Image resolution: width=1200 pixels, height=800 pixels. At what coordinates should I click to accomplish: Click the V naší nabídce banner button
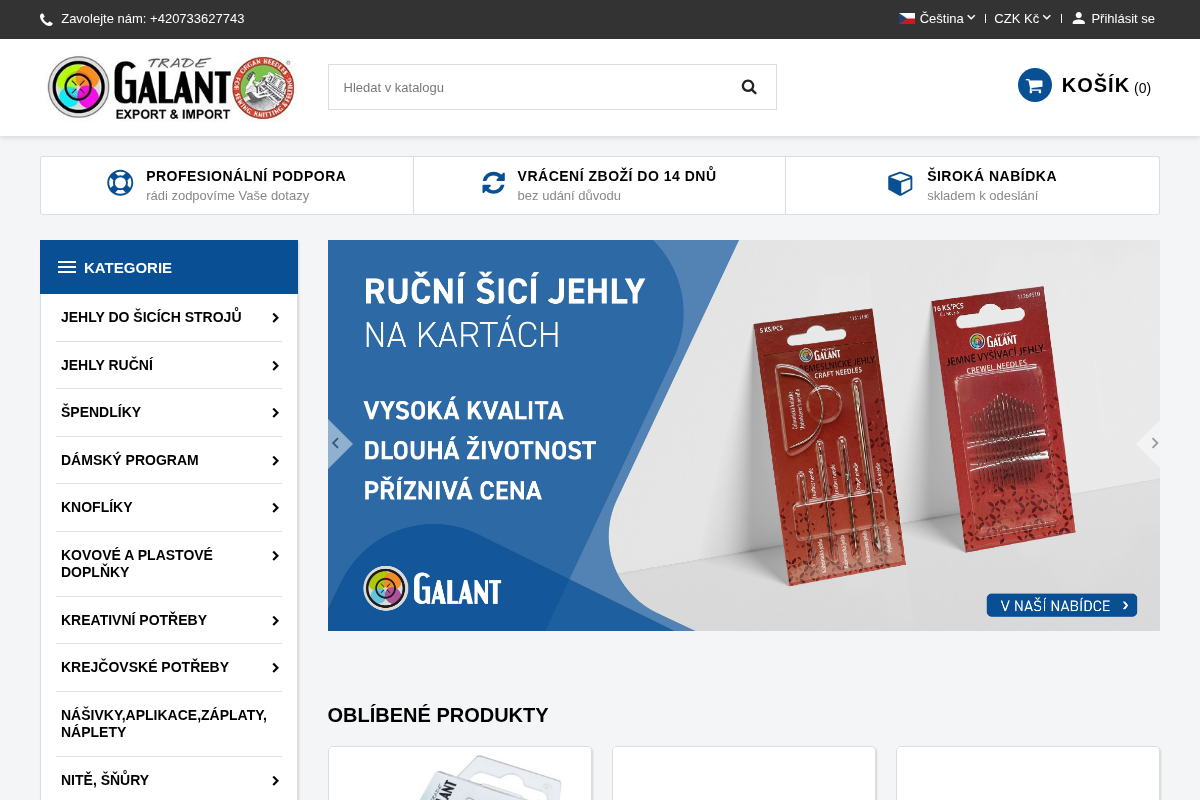(x=1062, y=605)
